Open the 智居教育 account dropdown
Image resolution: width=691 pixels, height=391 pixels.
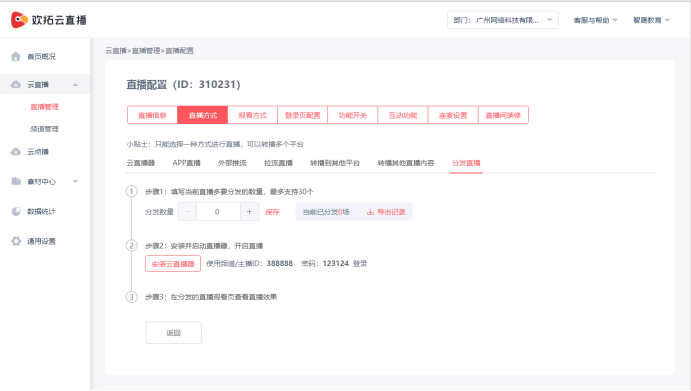click(651, 20)
